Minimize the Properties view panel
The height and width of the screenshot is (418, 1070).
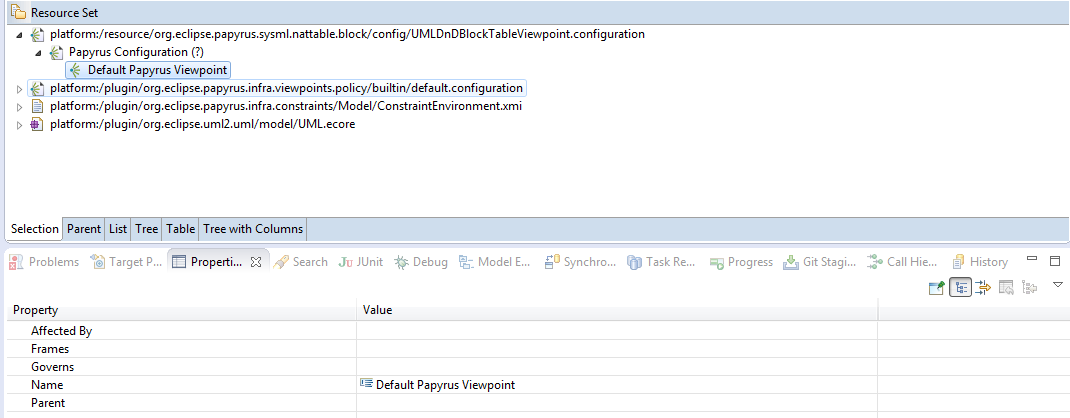click(x=1032, y=260)
